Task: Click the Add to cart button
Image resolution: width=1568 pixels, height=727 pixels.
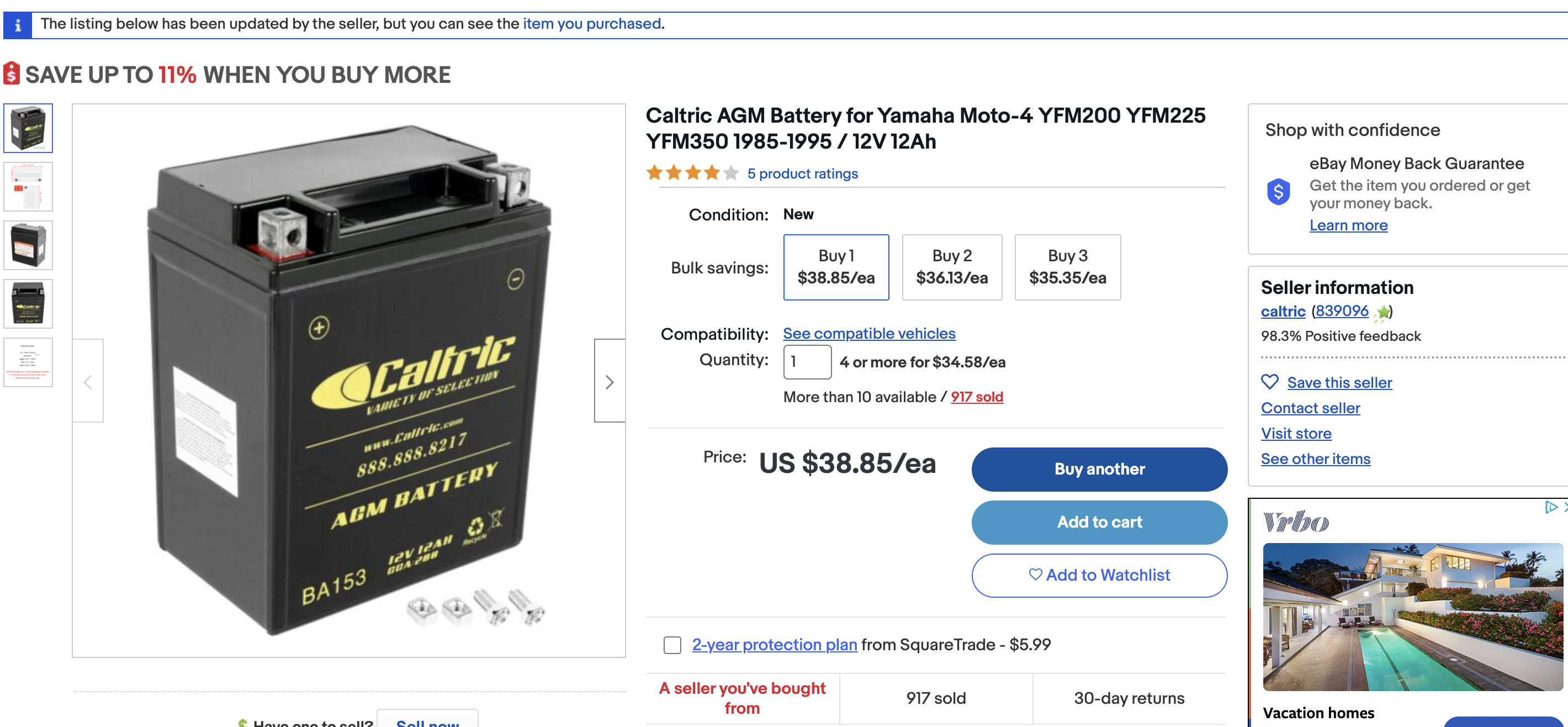Action: click(1099, 522)
